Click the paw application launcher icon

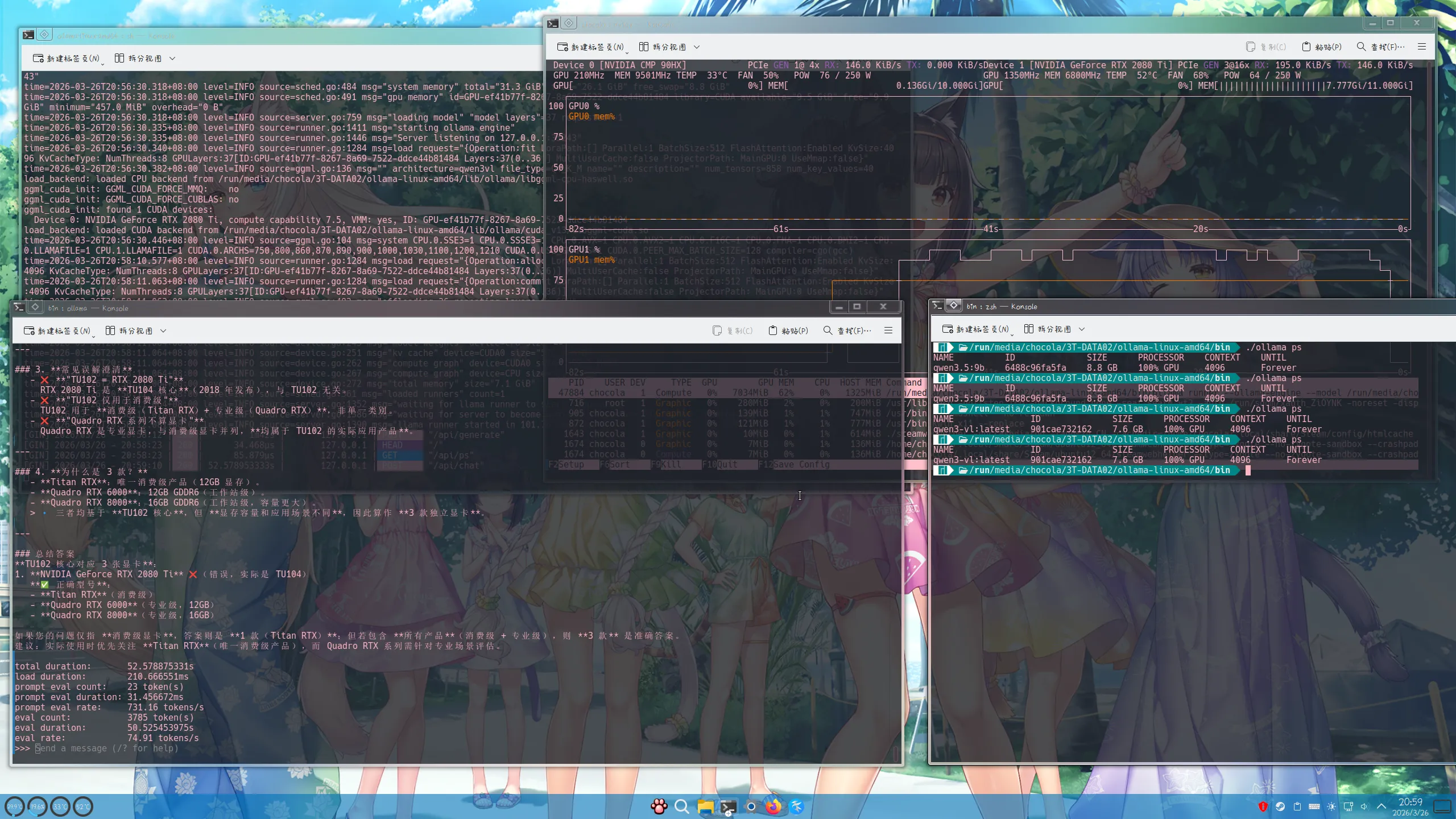click(659, 806)
